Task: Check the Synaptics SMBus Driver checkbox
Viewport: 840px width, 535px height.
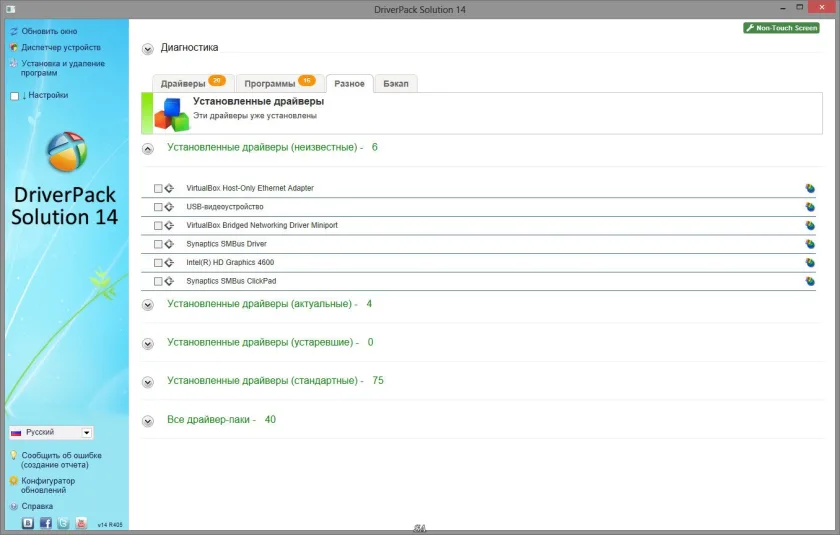Action: click(158, 244)
